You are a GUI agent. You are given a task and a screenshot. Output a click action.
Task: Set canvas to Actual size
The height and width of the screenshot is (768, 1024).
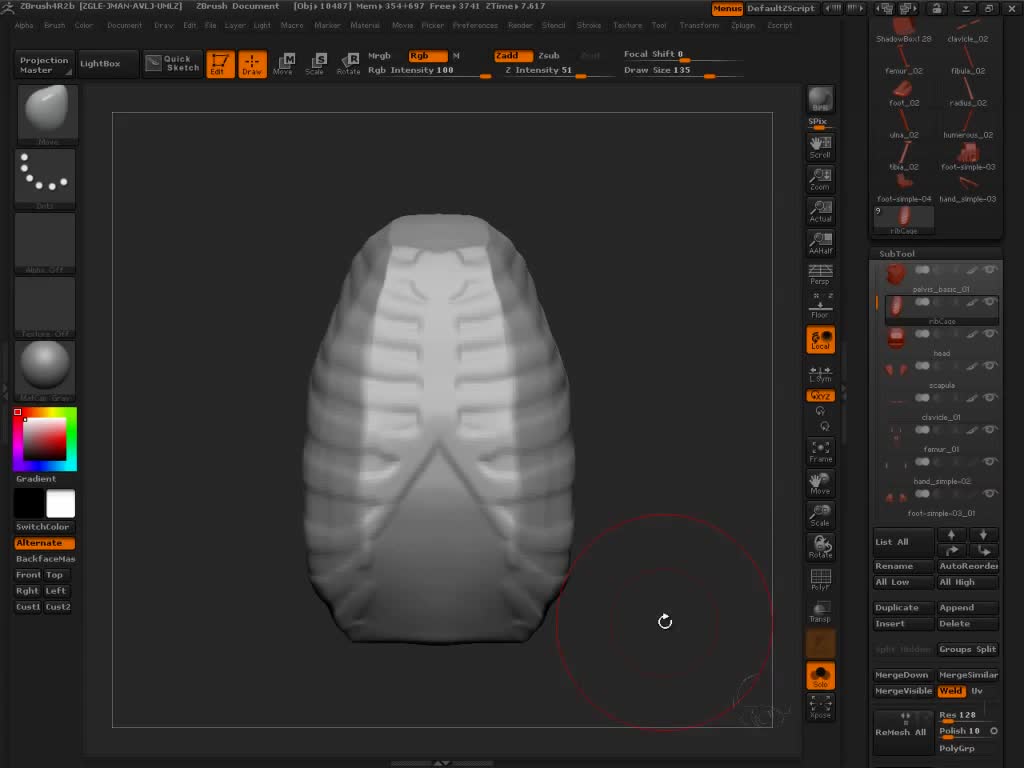[820, 212]
